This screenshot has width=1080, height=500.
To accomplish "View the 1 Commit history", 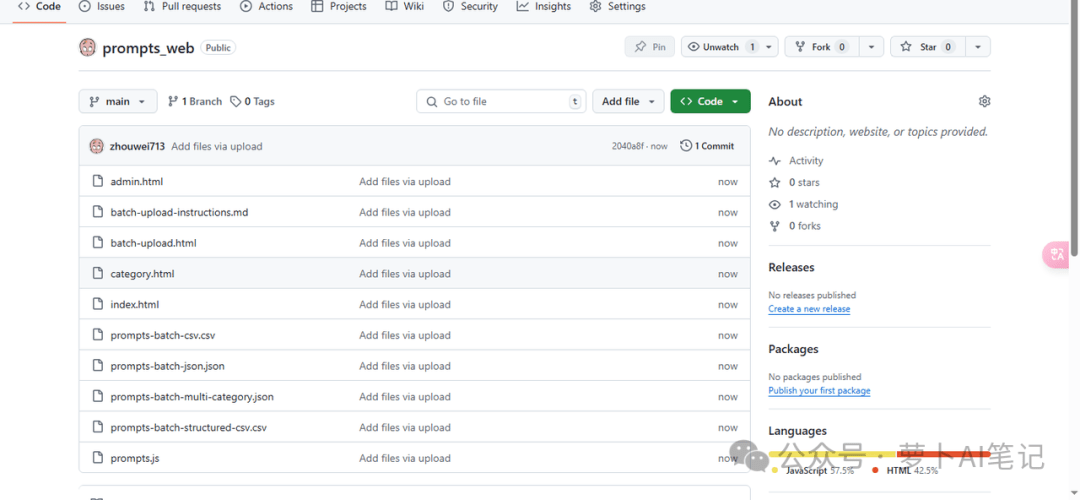I will tap(707, 146).
